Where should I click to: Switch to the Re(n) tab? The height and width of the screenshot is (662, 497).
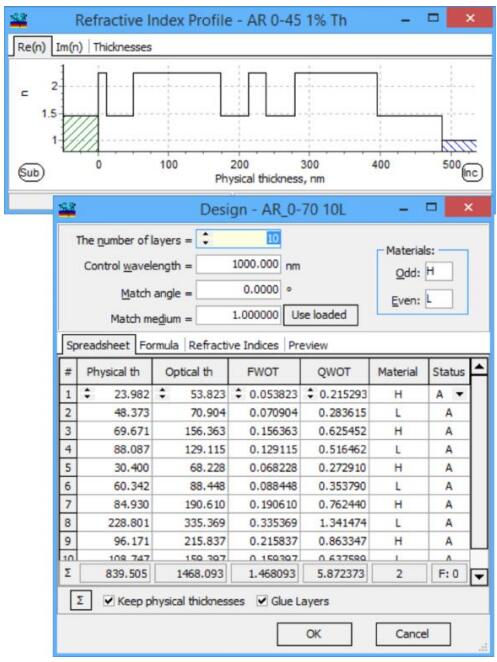32,46
